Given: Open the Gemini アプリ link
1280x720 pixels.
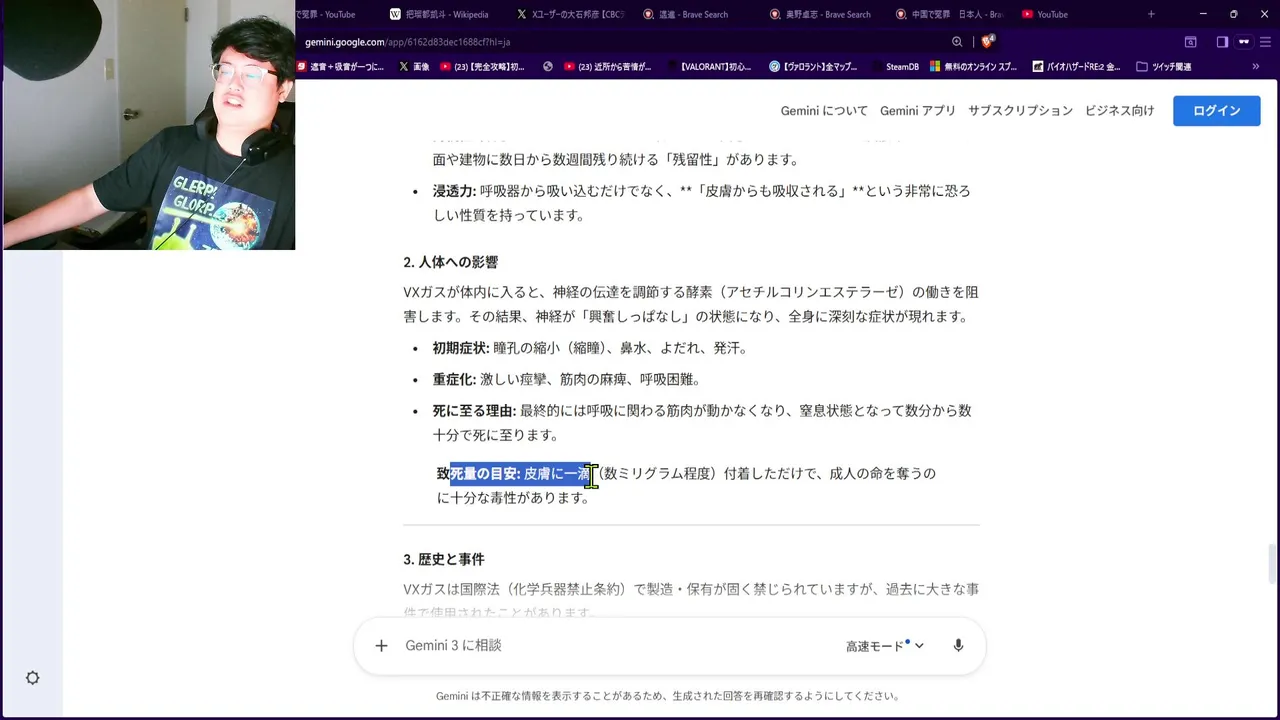Looking at the screenshot, I should [x=918, y=111].
